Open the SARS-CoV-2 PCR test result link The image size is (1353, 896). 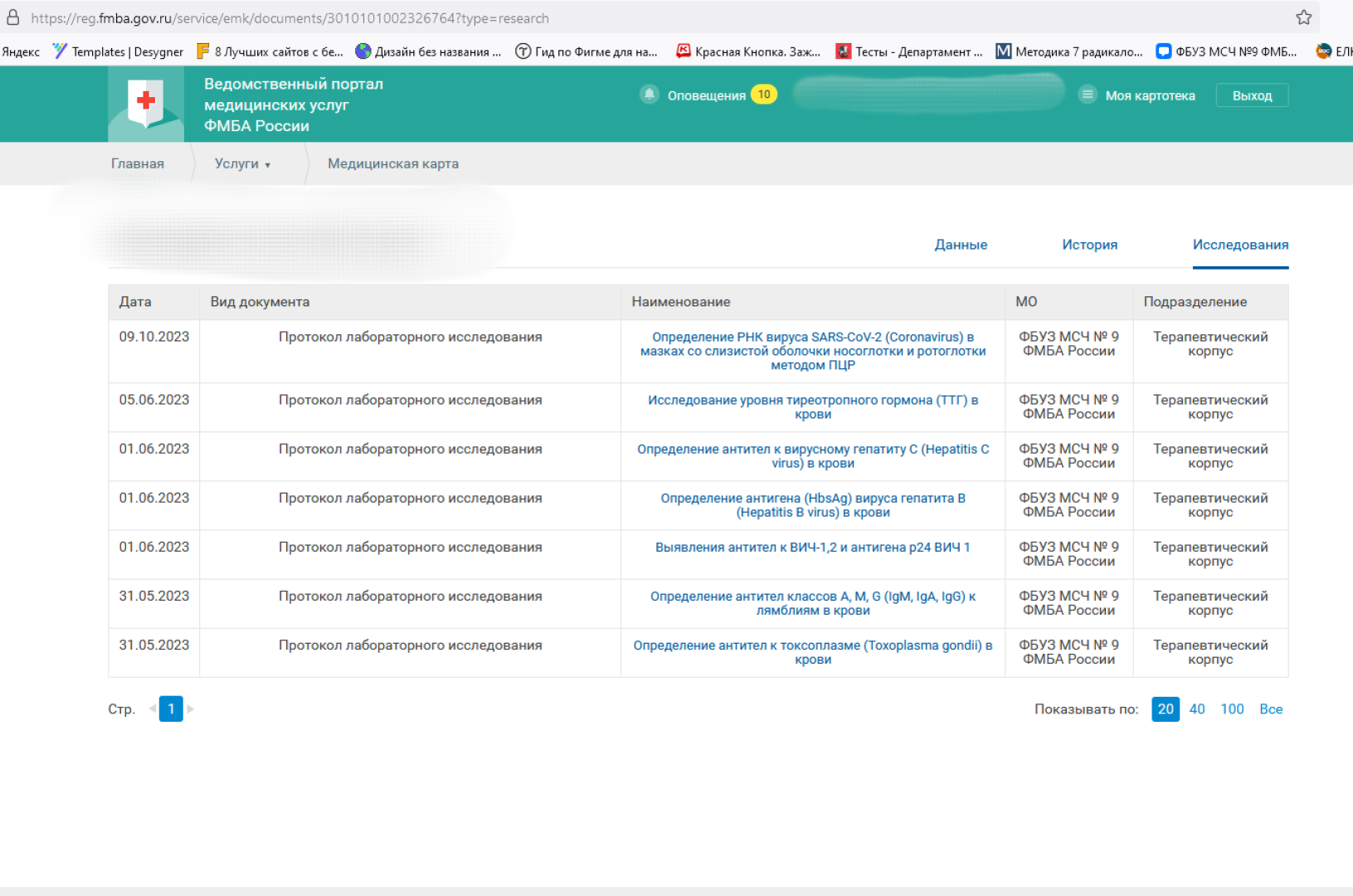pyautogui.click(x=812, y=351)
